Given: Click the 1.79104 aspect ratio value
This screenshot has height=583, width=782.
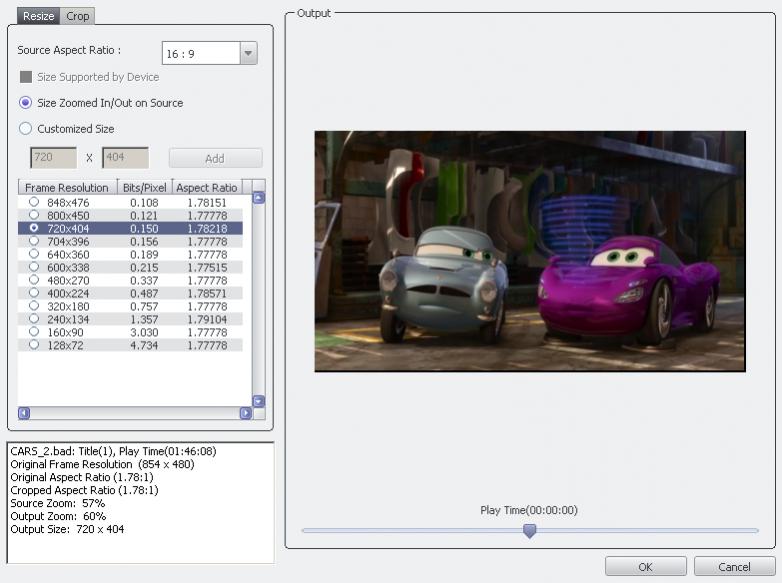Looking at the screenshot, I should coord(207,319).
